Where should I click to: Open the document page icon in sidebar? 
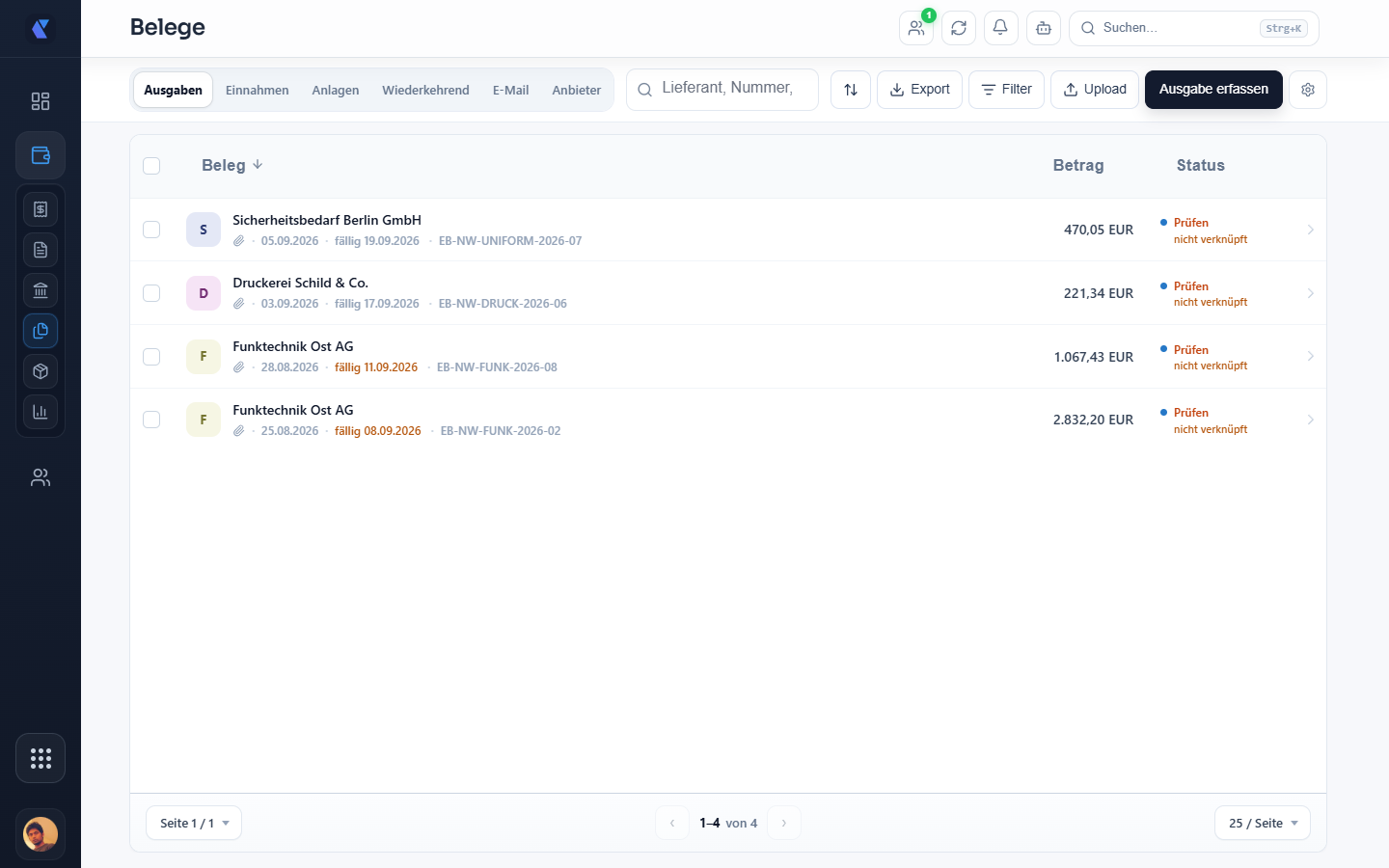click(x=41, y=250)
